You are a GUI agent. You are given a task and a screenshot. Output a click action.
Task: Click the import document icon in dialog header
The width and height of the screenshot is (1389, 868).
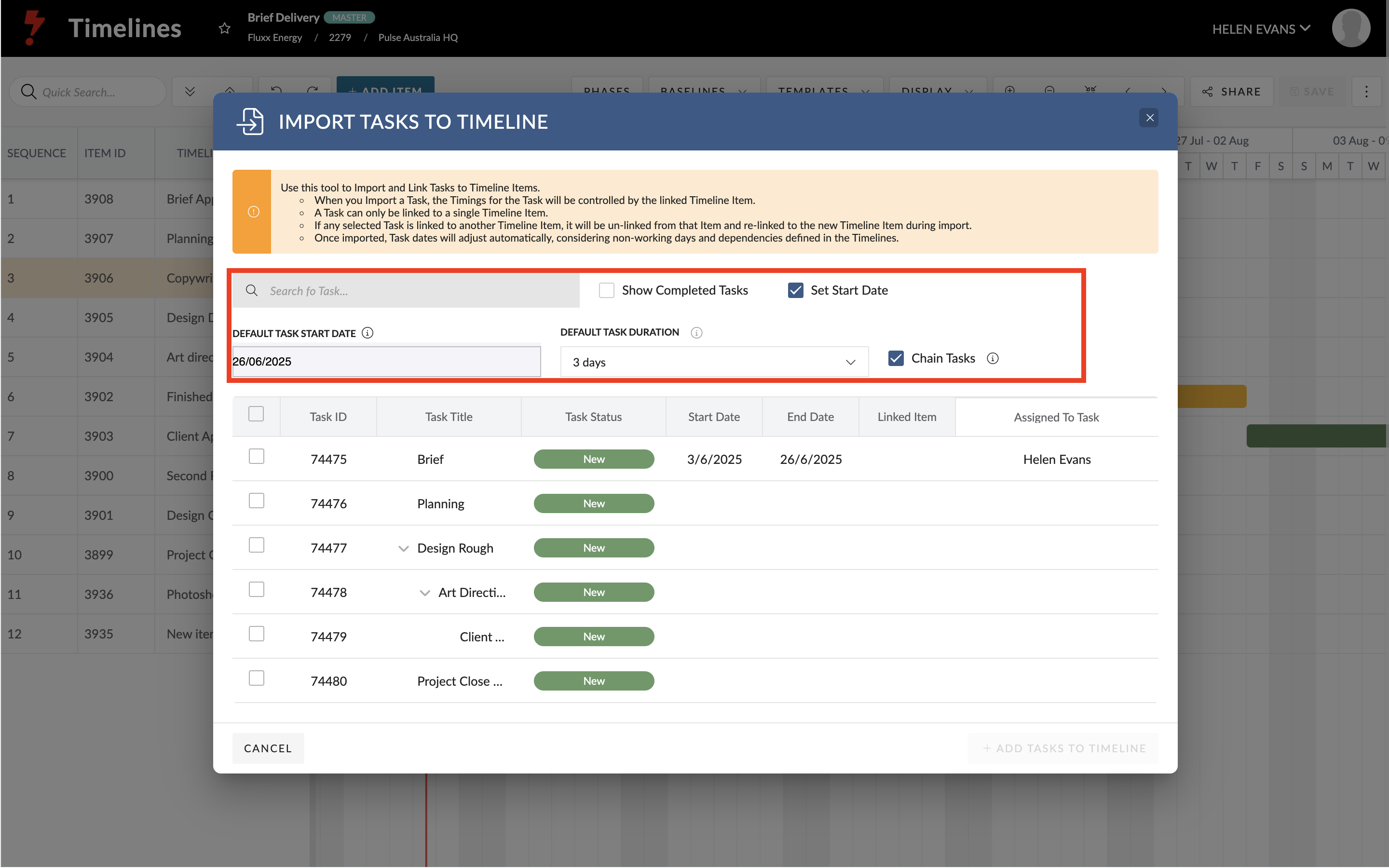tap(250, 122)
